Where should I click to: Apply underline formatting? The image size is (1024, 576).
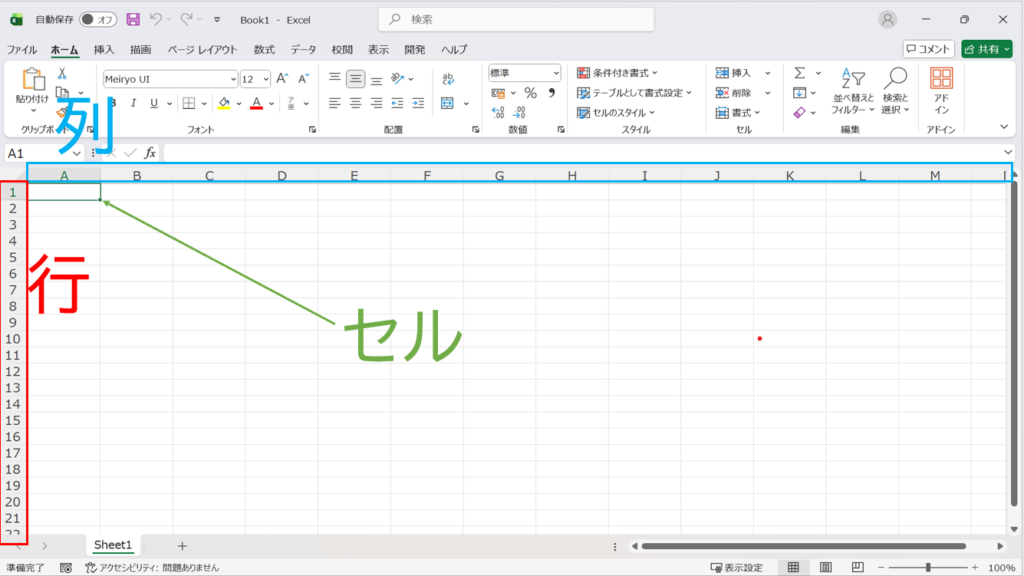coord(154,103)
